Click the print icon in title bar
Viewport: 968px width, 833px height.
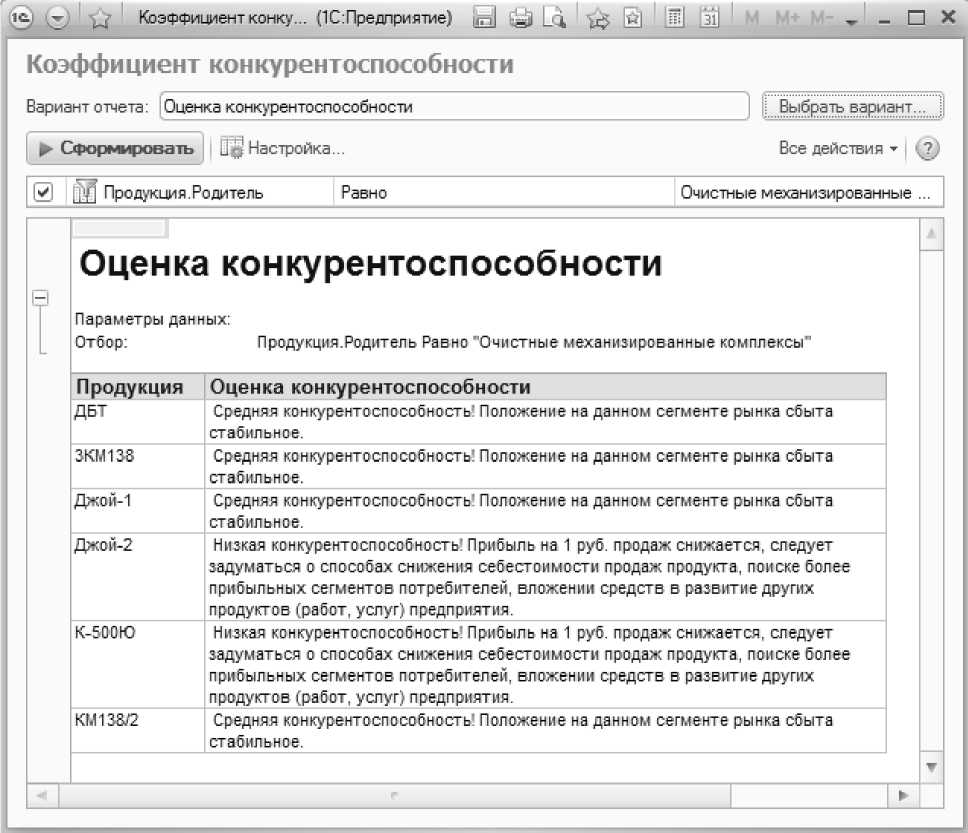(520, 18)
